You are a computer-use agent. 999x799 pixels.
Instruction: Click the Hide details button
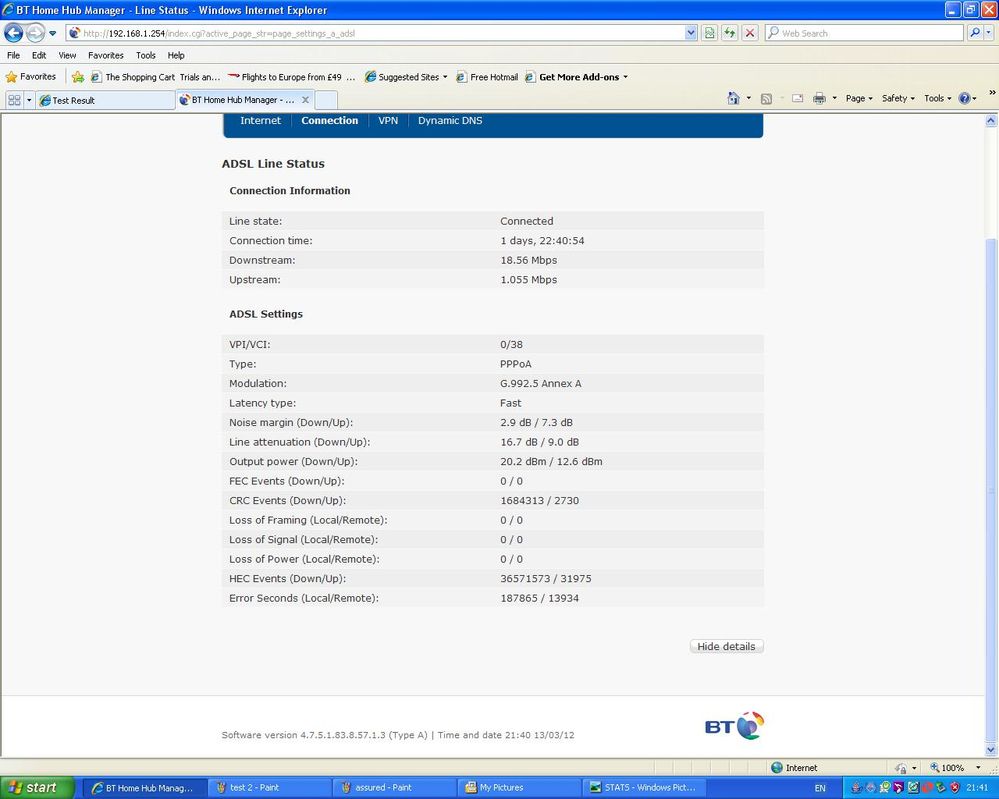coord(726,646)
